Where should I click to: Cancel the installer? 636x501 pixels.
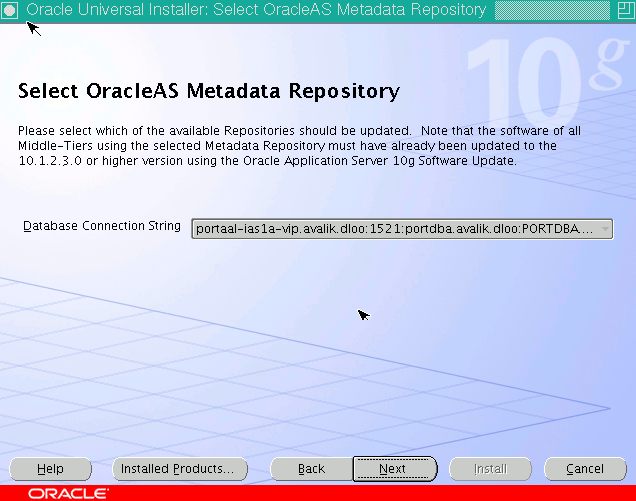[585, 469]
